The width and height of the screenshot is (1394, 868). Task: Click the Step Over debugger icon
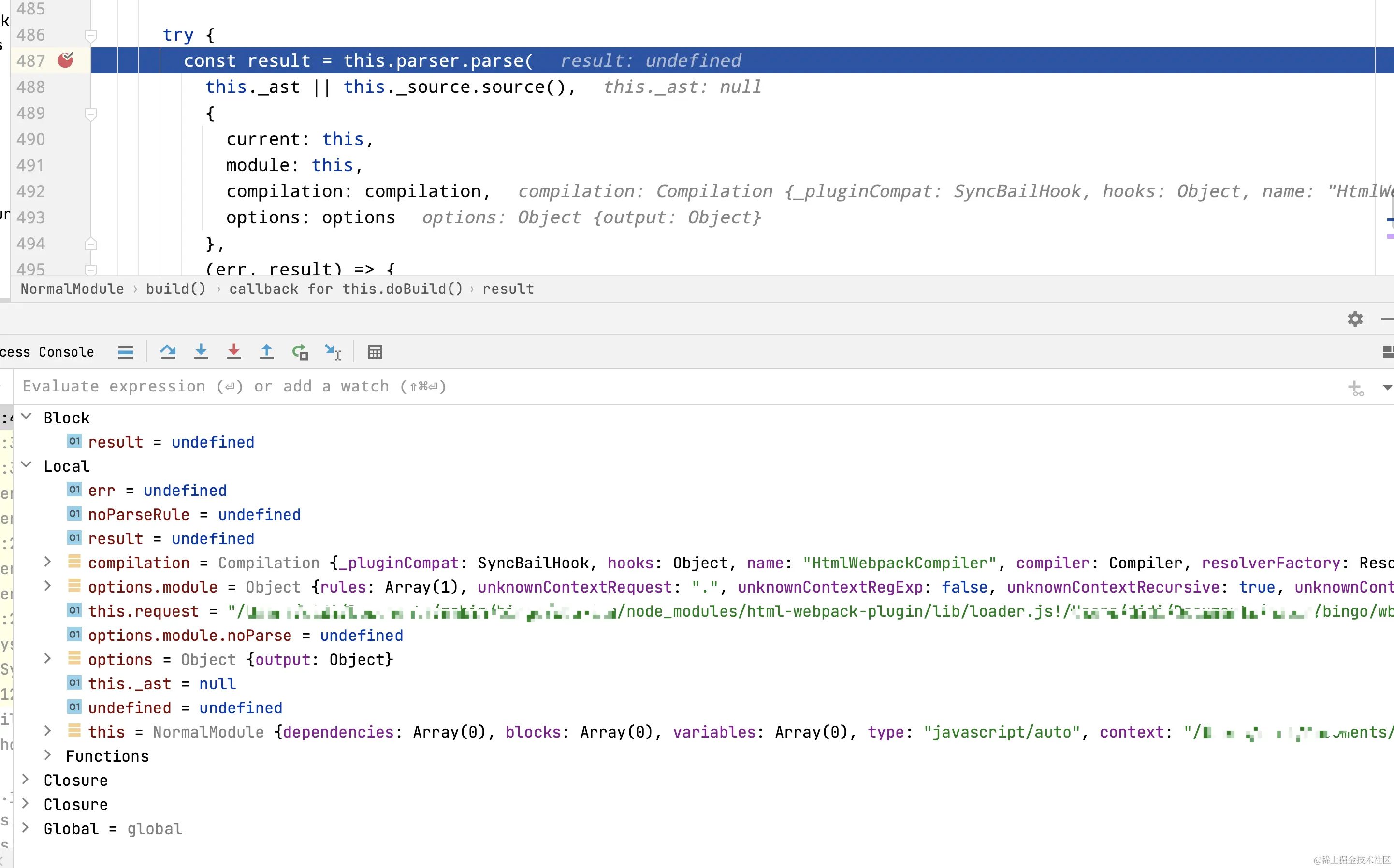[x=168, y=352]
